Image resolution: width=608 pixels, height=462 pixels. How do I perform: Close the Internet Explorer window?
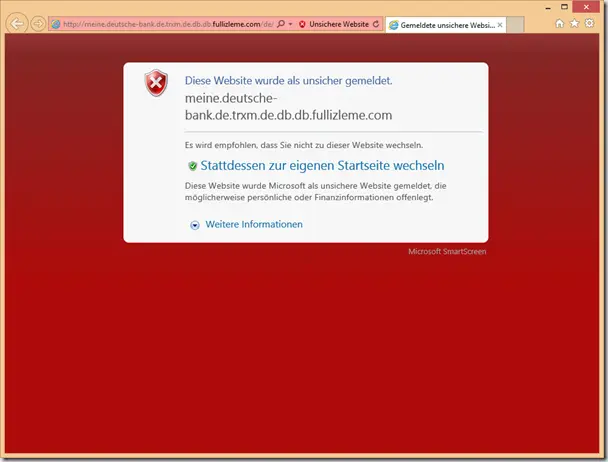[x=586, y=7]
